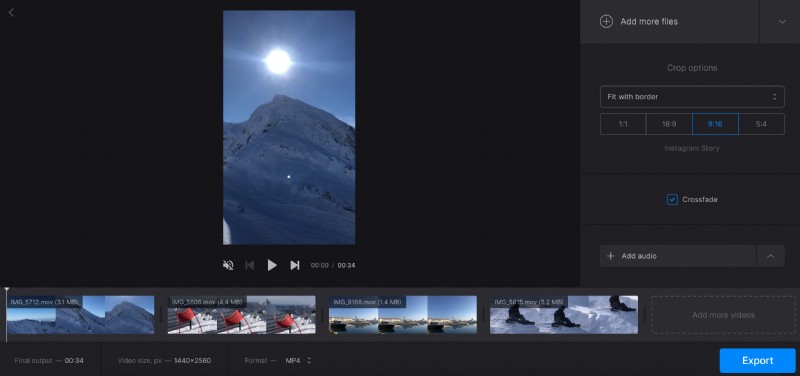The image size is (800, 376).
Task: Click Add more files
Action: tap(669, 21)
